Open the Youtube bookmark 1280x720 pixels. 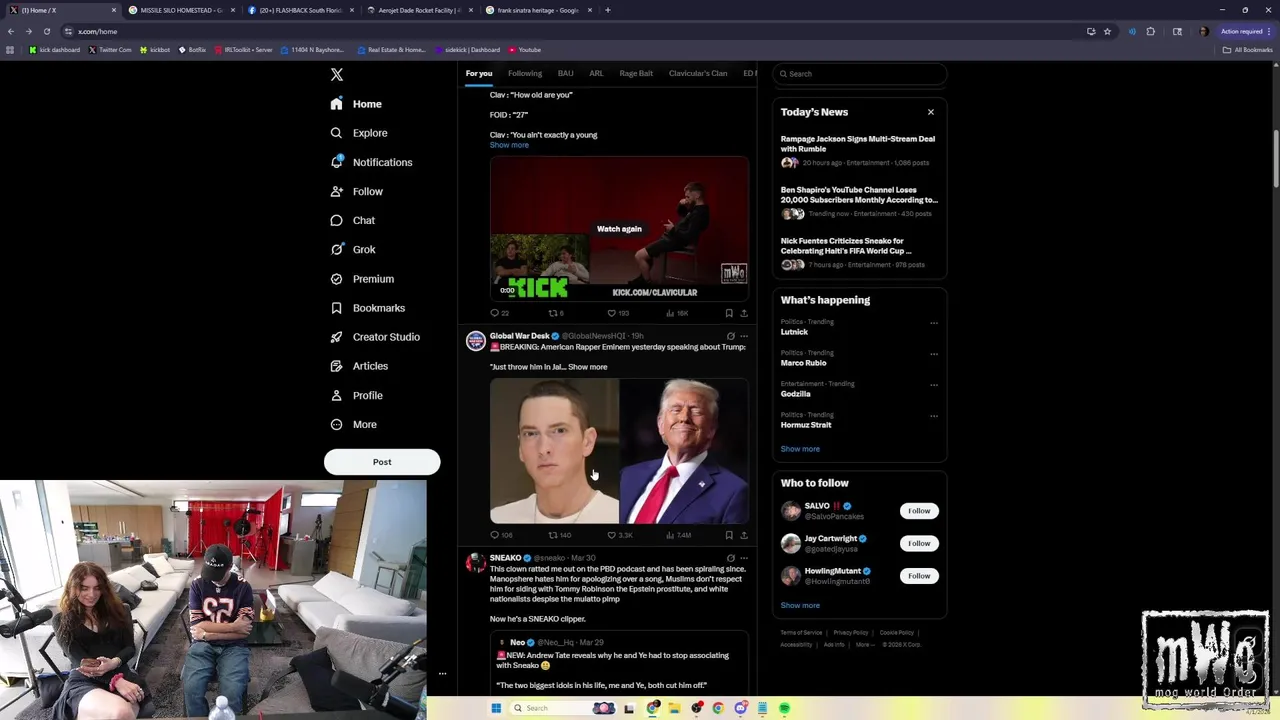(525, 50)
